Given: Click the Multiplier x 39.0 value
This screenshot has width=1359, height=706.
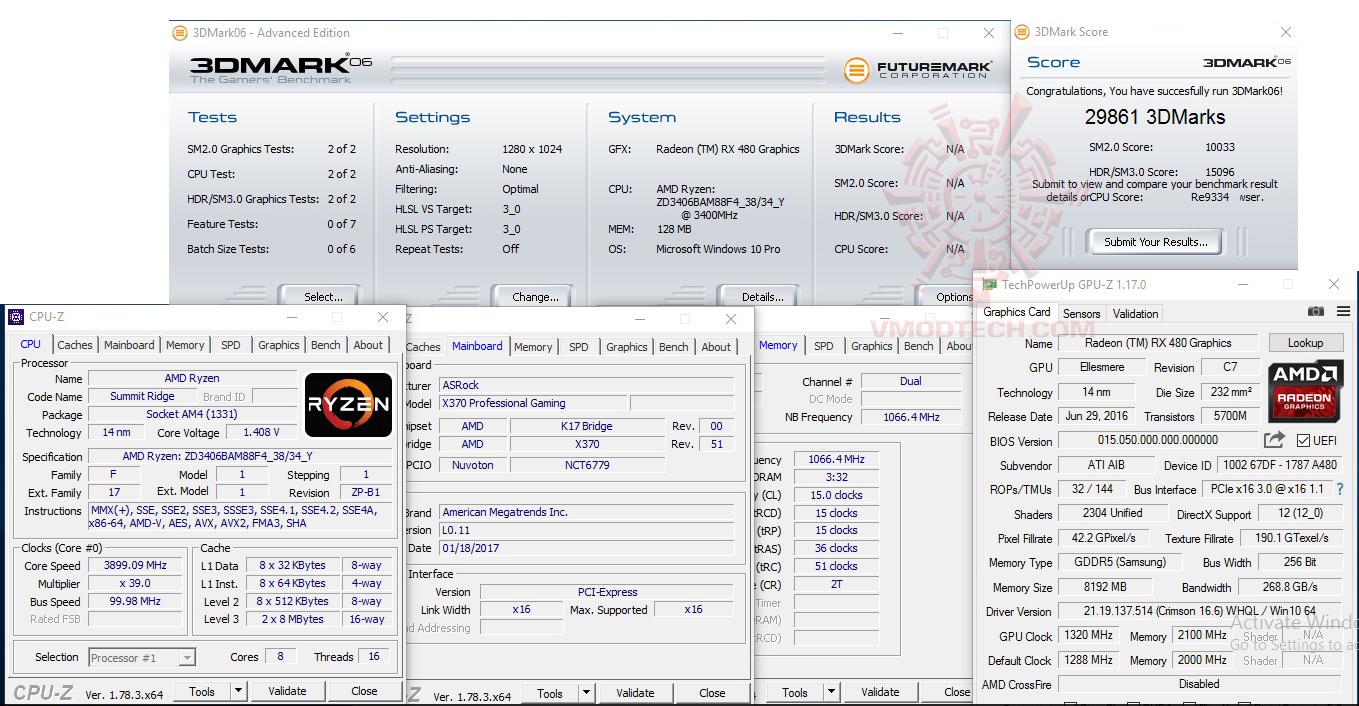Looking at the screenshot, I should 137,584.
